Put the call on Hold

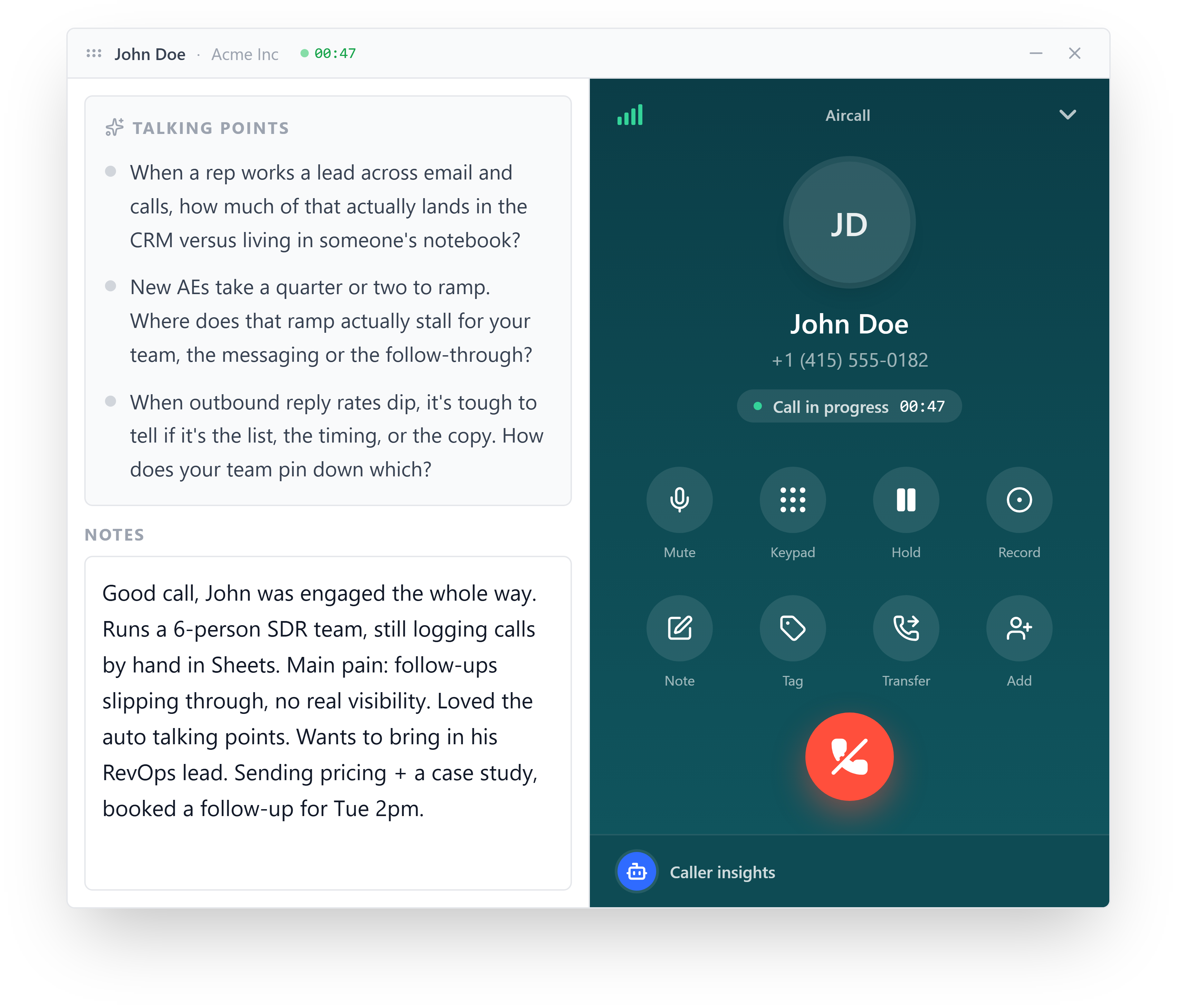point(906,500)
